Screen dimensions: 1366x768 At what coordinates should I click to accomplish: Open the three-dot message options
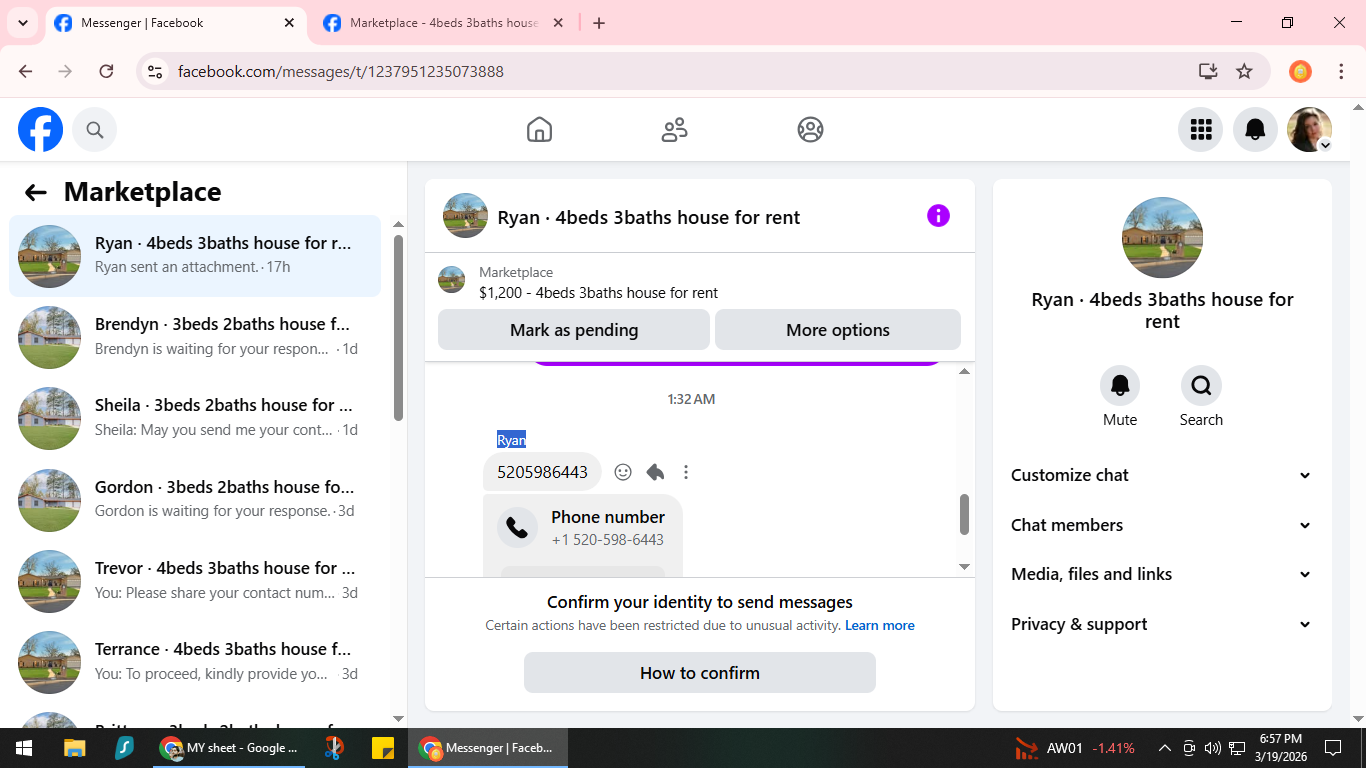(x=686, y=472)
